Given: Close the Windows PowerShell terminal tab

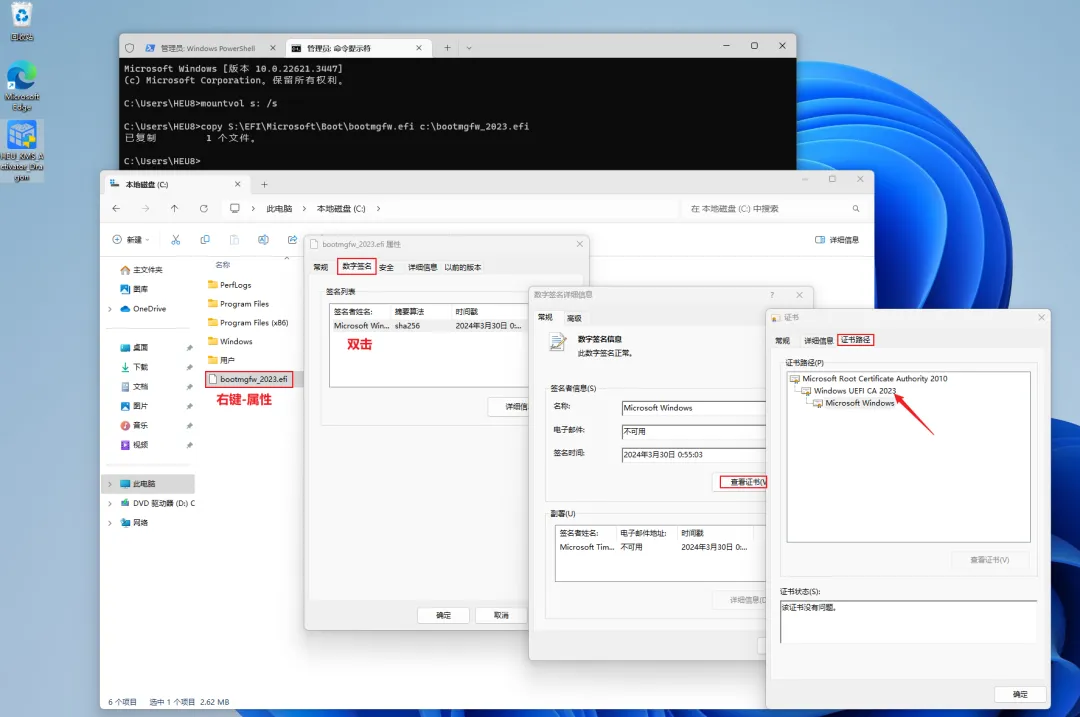Looking at the screenshot, I should [x=273, y=48].
